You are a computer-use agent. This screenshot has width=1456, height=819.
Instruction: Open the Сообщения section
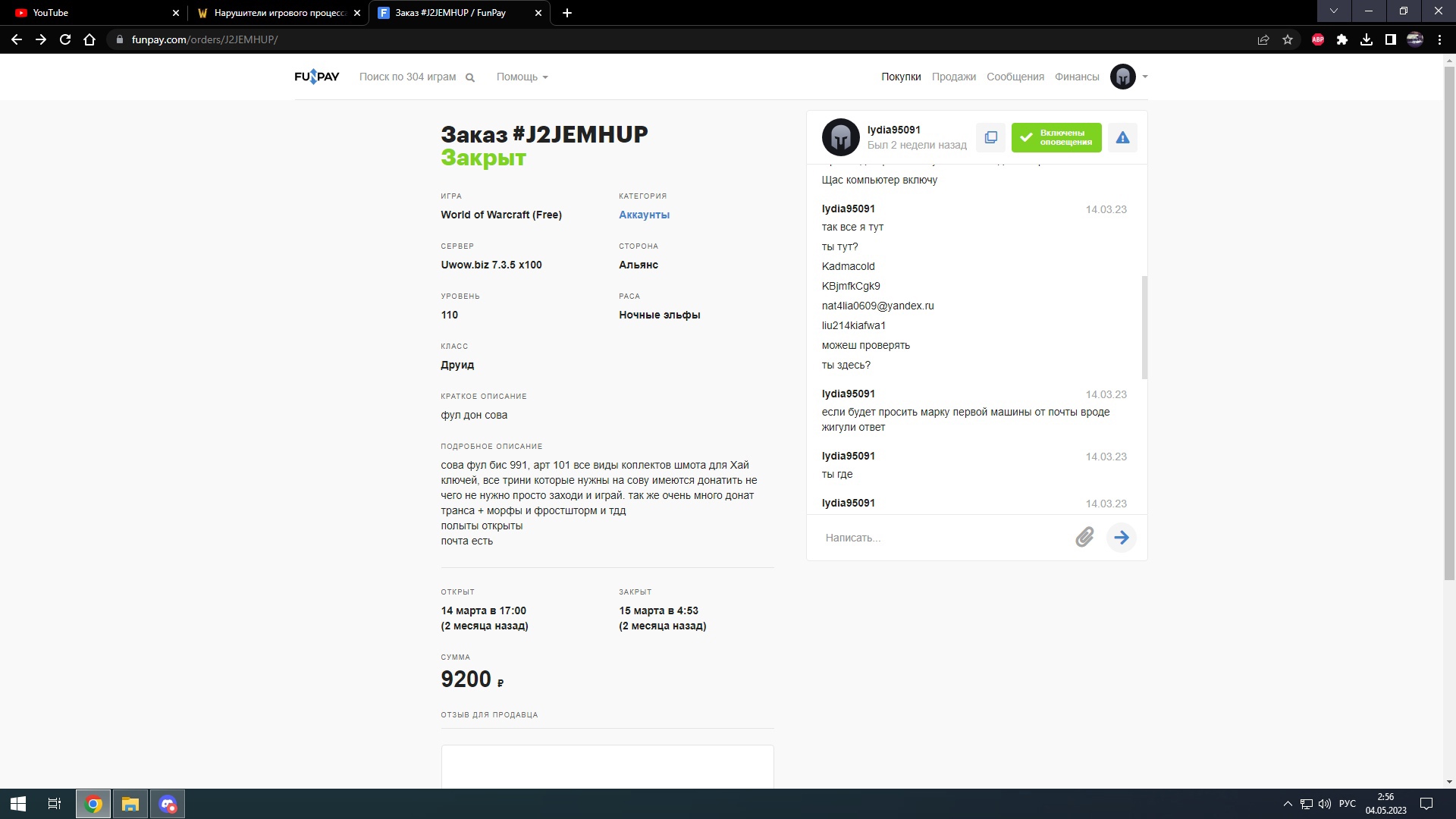1015,77
